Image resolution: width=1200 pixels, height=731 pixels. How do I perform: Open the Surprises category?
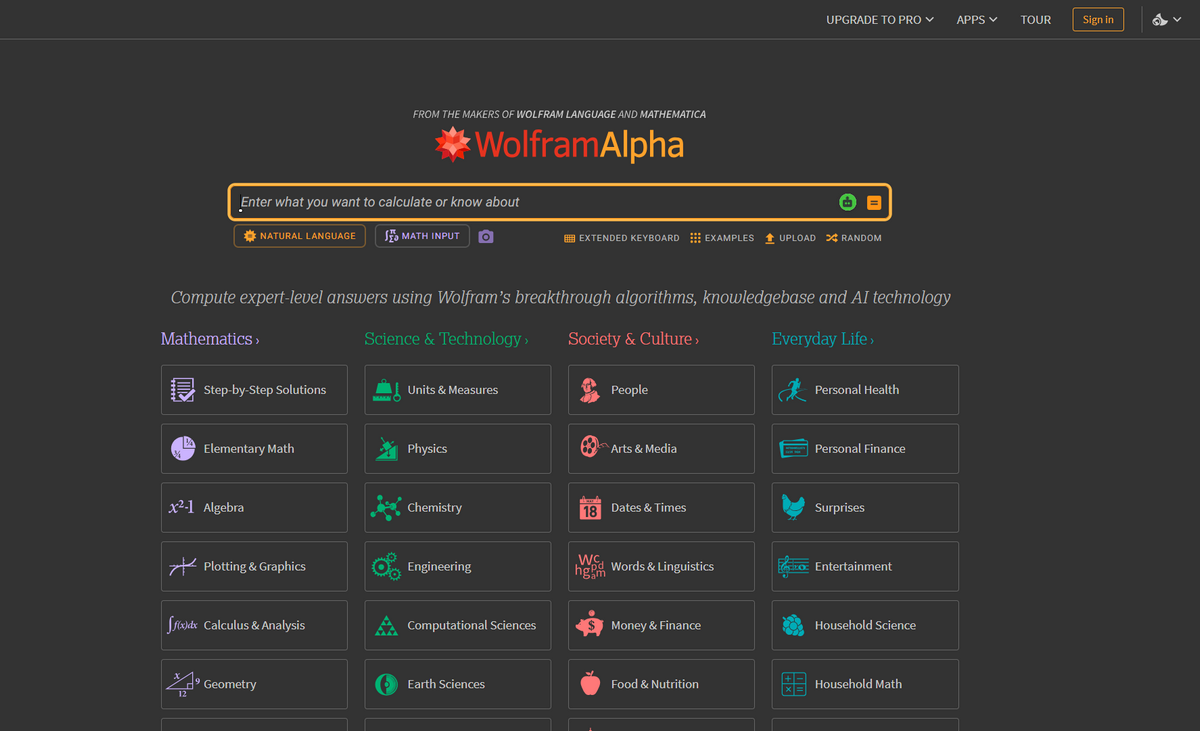pos(866,508)
